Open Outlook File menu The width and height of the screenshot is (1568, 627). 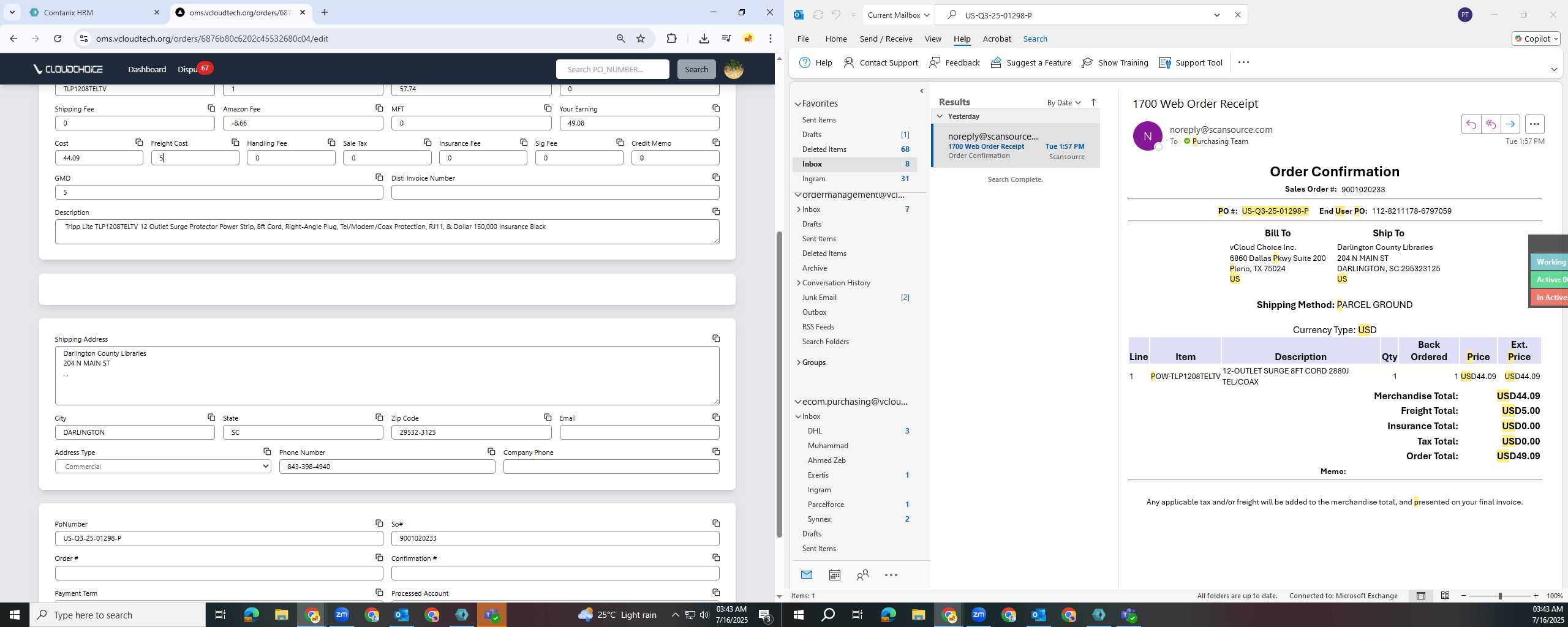coord(803,39)
